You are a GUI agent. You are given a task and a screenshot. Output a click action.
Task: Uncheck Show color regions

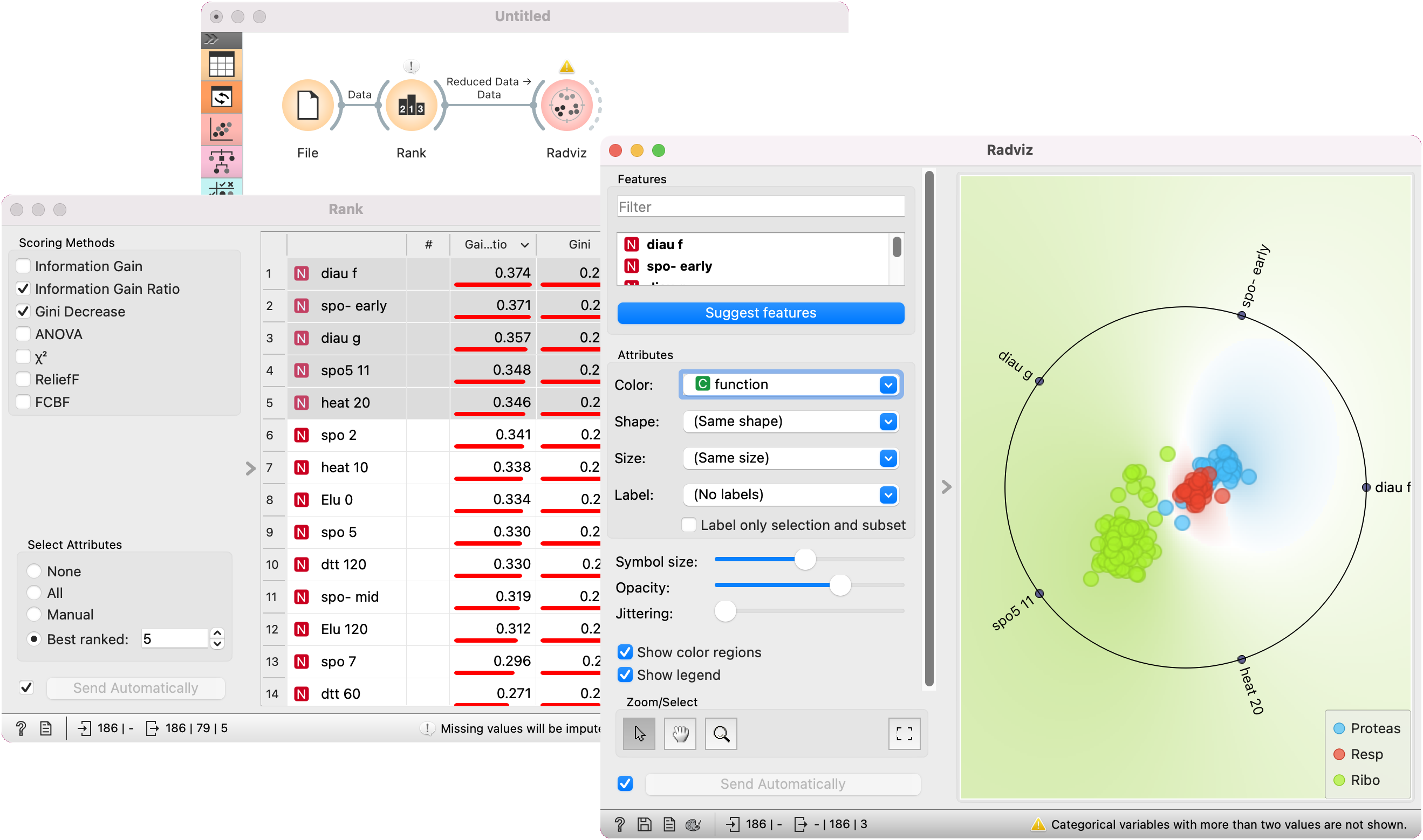[x=625, y=652]
